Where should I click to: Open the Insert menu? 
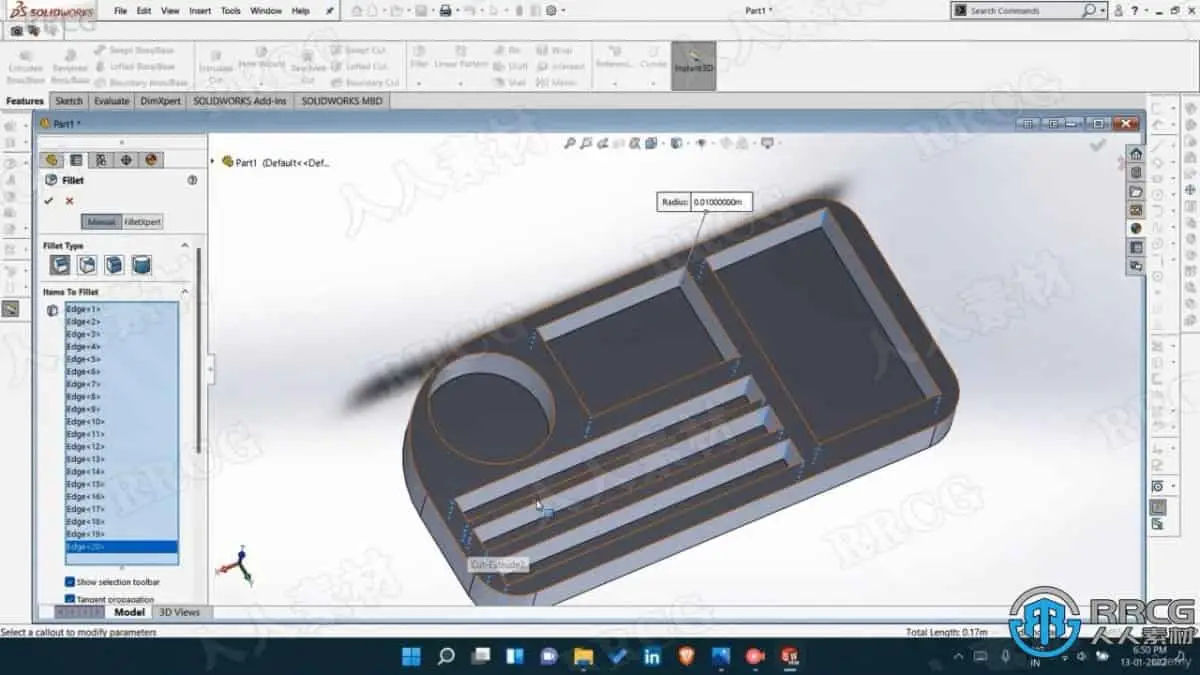(x=200, y=11)
